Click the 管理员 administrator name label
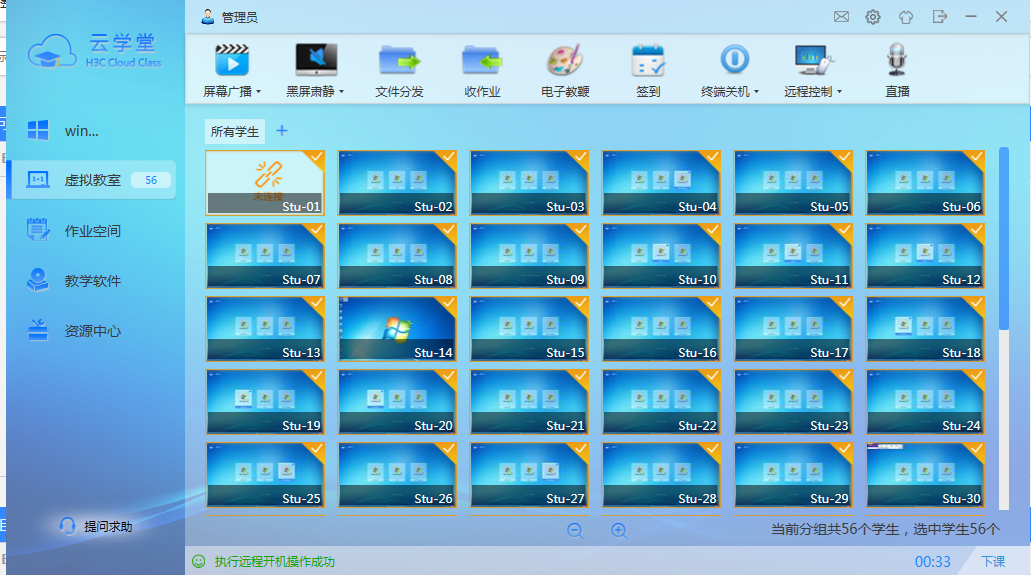 tap(239, 18)
